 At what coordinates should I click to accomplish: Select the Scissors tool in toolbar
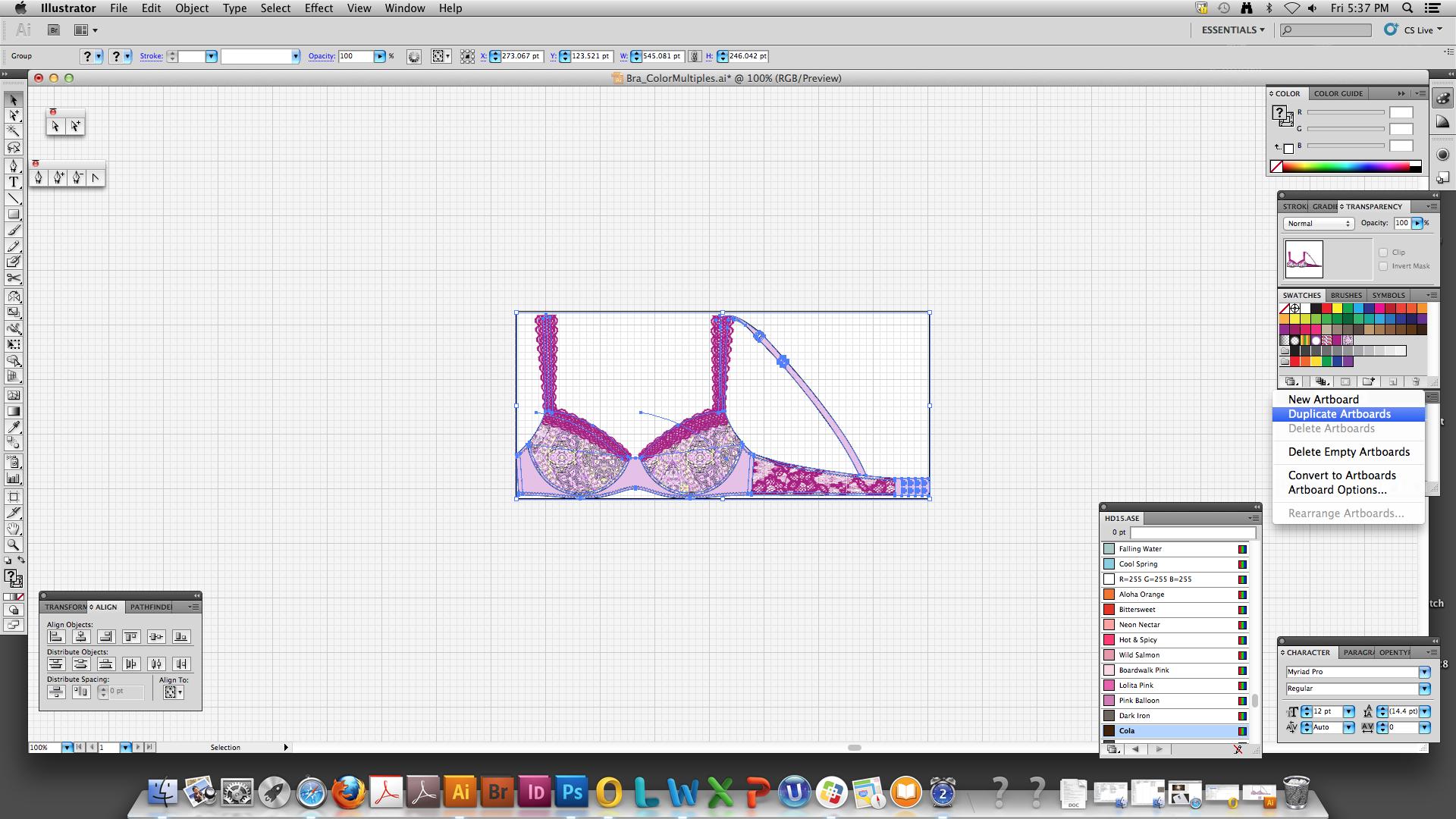[14, 278]
